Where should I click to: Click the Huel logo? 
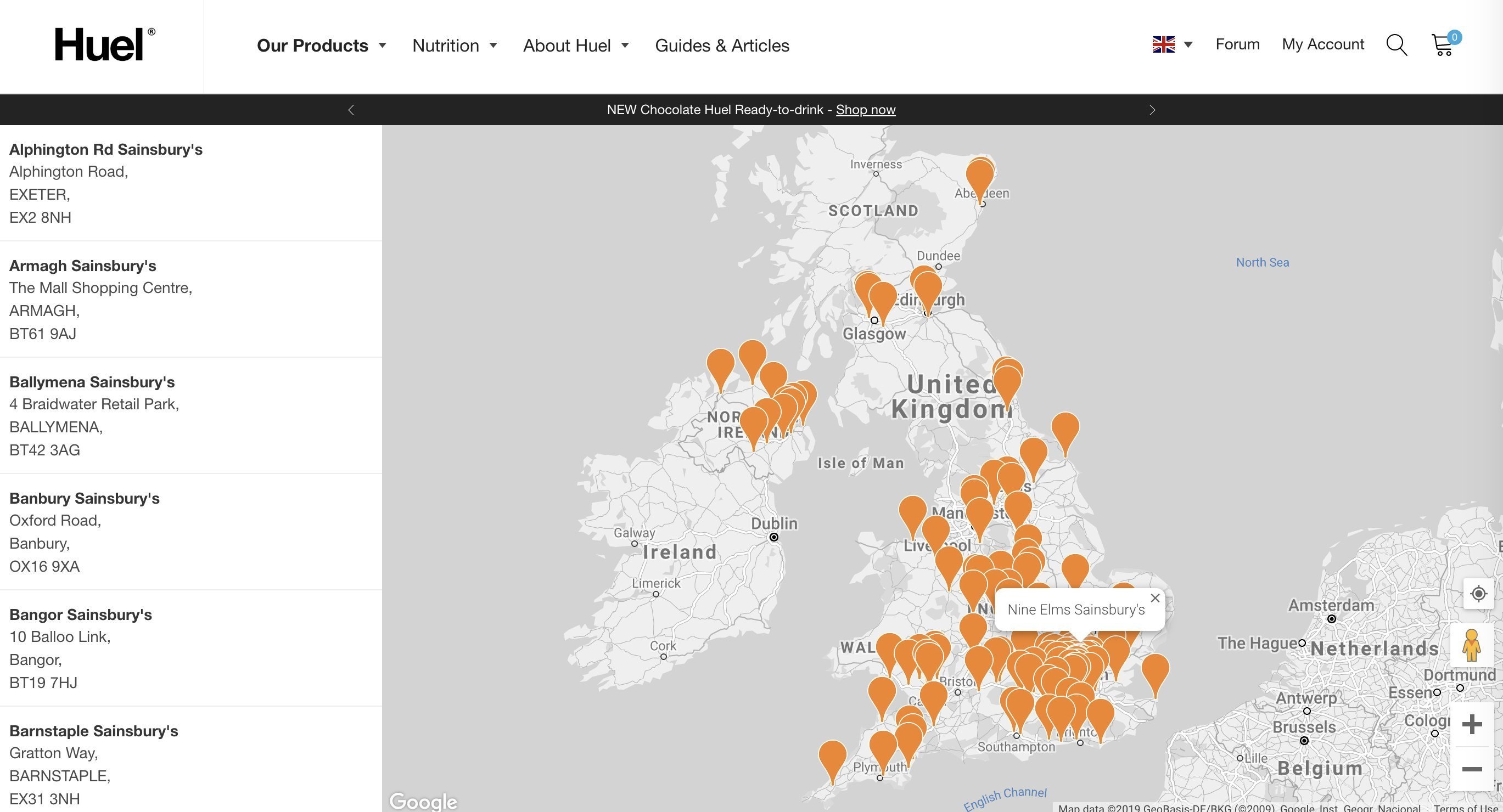coord(105,44)
